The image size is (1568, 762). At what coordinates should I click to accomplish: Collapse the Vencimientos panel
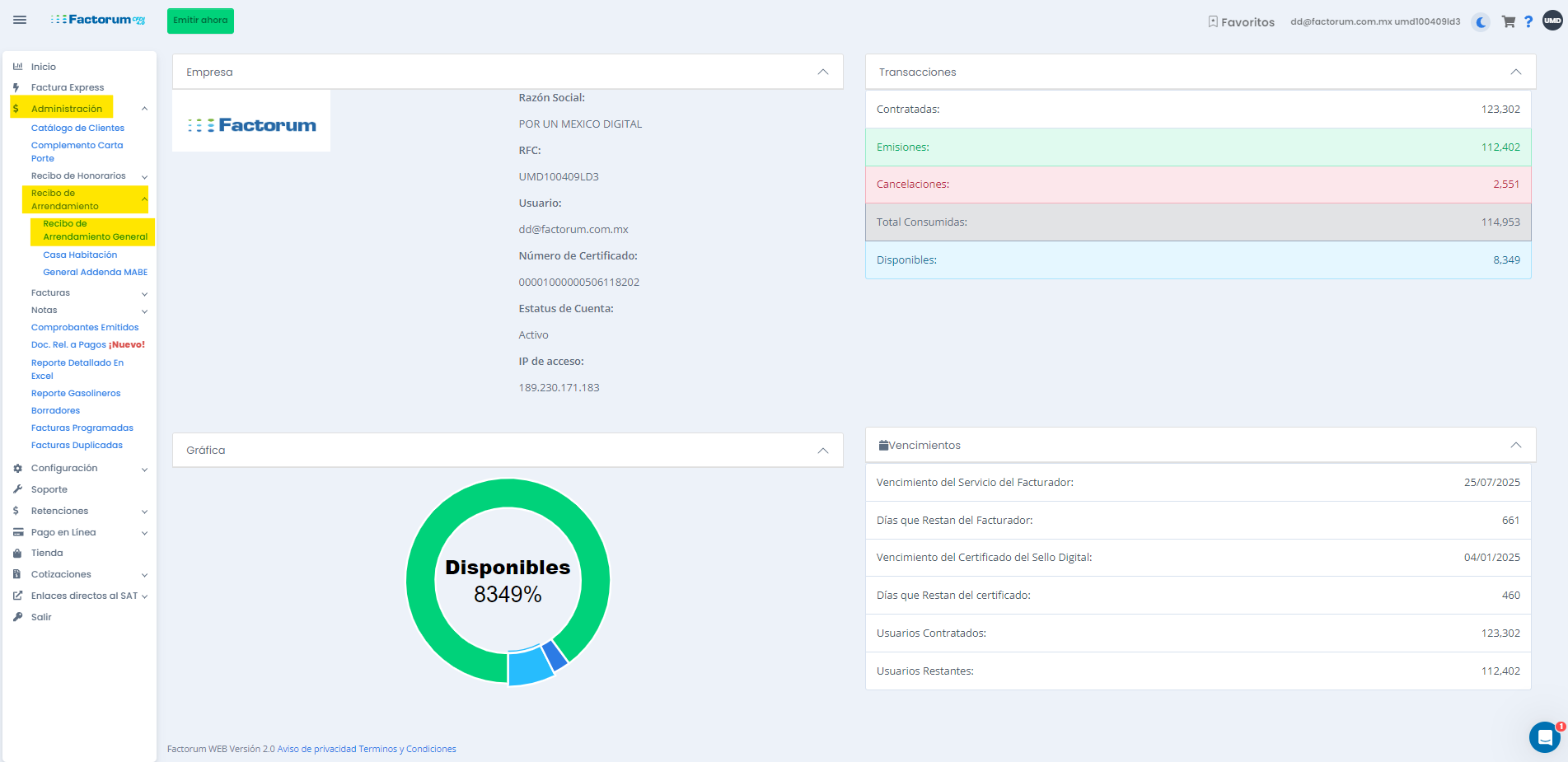pyautogui.click(x=1515, y=446)
